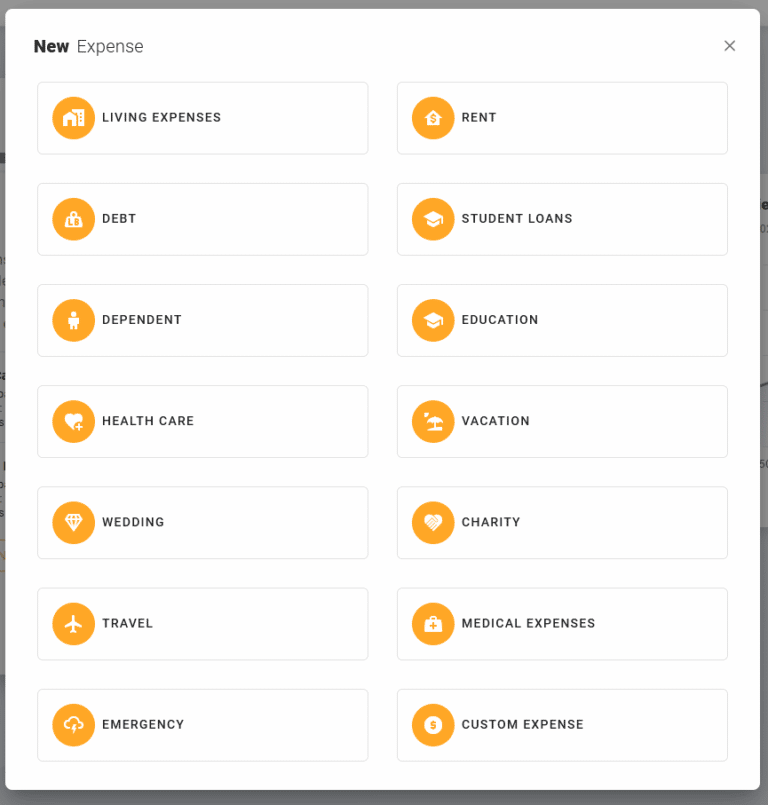Select the Health Care heart icon

(x=73, y=421)
